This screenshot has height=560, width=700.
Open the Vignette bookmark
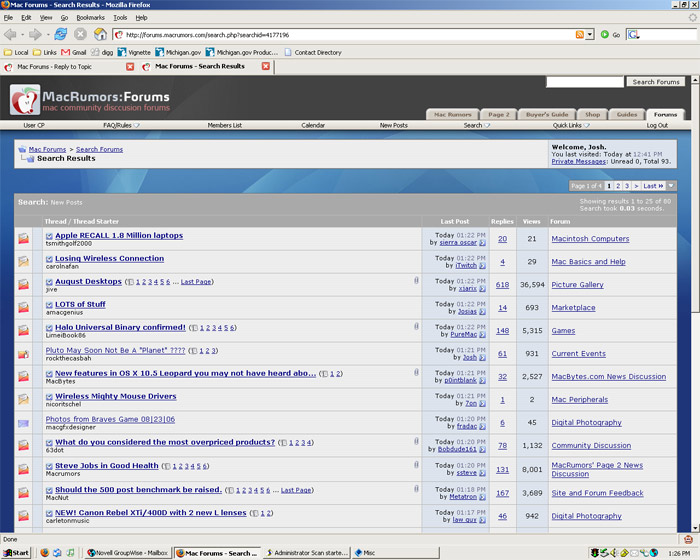(134, 52)
